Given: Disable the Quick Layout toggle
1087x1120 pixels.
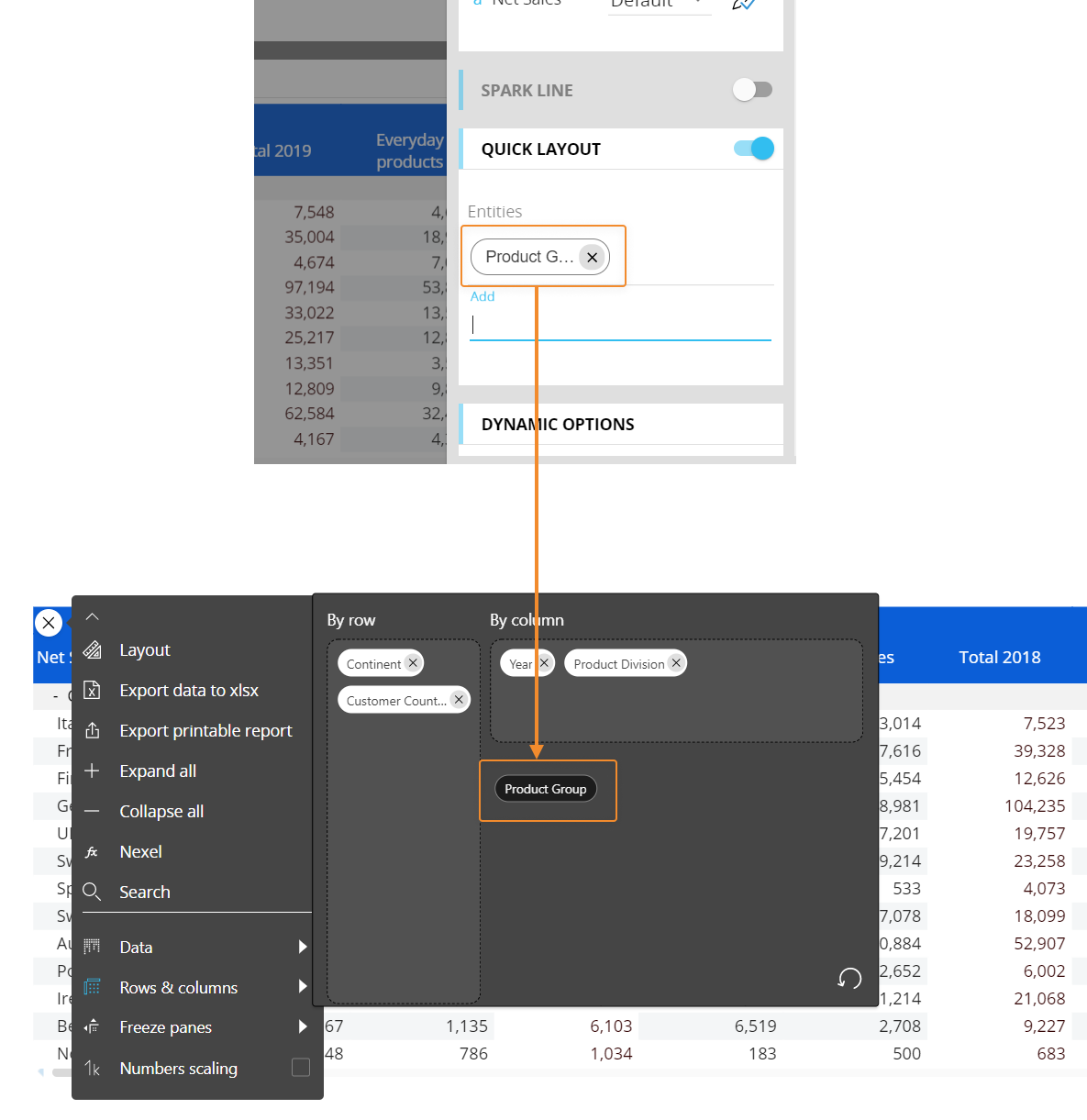Looking at the screenshot, I should pyautogui.click(x=754, y=149).
